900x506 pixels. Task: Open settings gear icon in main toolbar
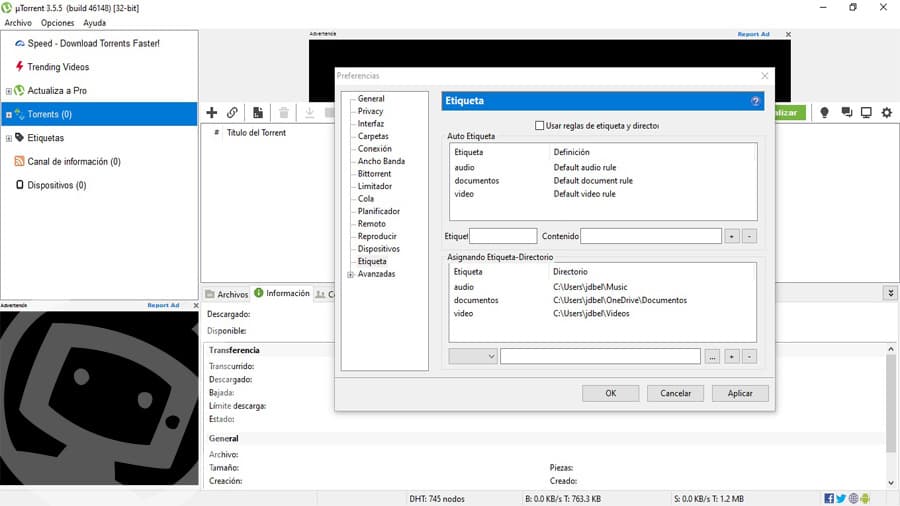(887, 112)
